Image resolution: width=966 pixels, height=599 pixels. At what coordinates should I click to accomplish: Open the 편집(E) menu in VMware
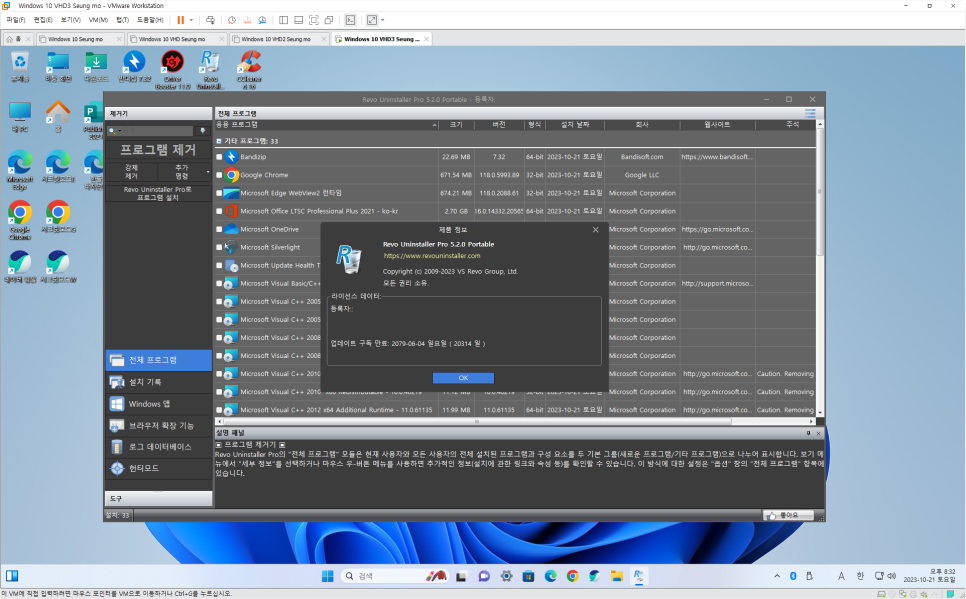tap(43, 20)
